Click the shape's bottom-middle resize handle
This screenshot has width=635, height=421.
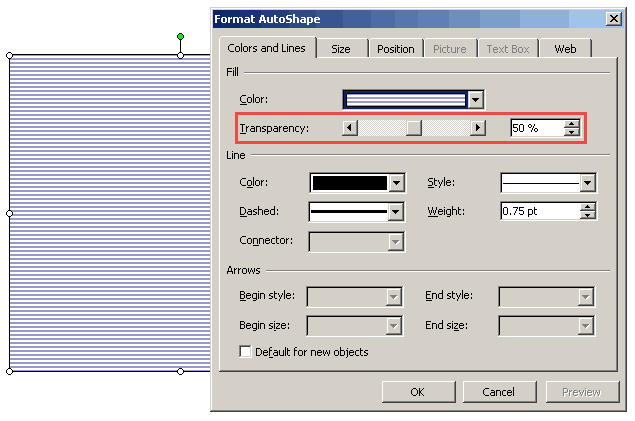181,371
